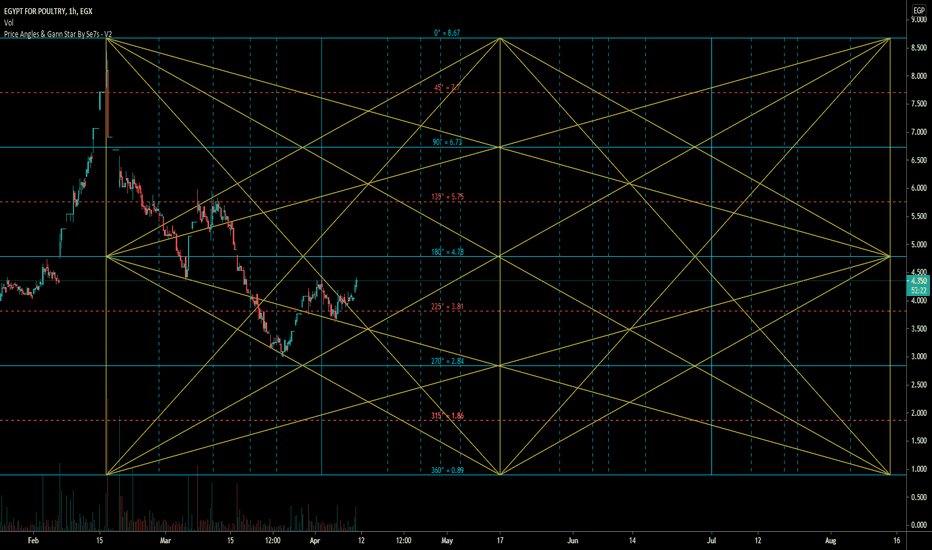The image size is (932, 550).
Task: Click the Feb date on time axis
Action: [33, 540]
